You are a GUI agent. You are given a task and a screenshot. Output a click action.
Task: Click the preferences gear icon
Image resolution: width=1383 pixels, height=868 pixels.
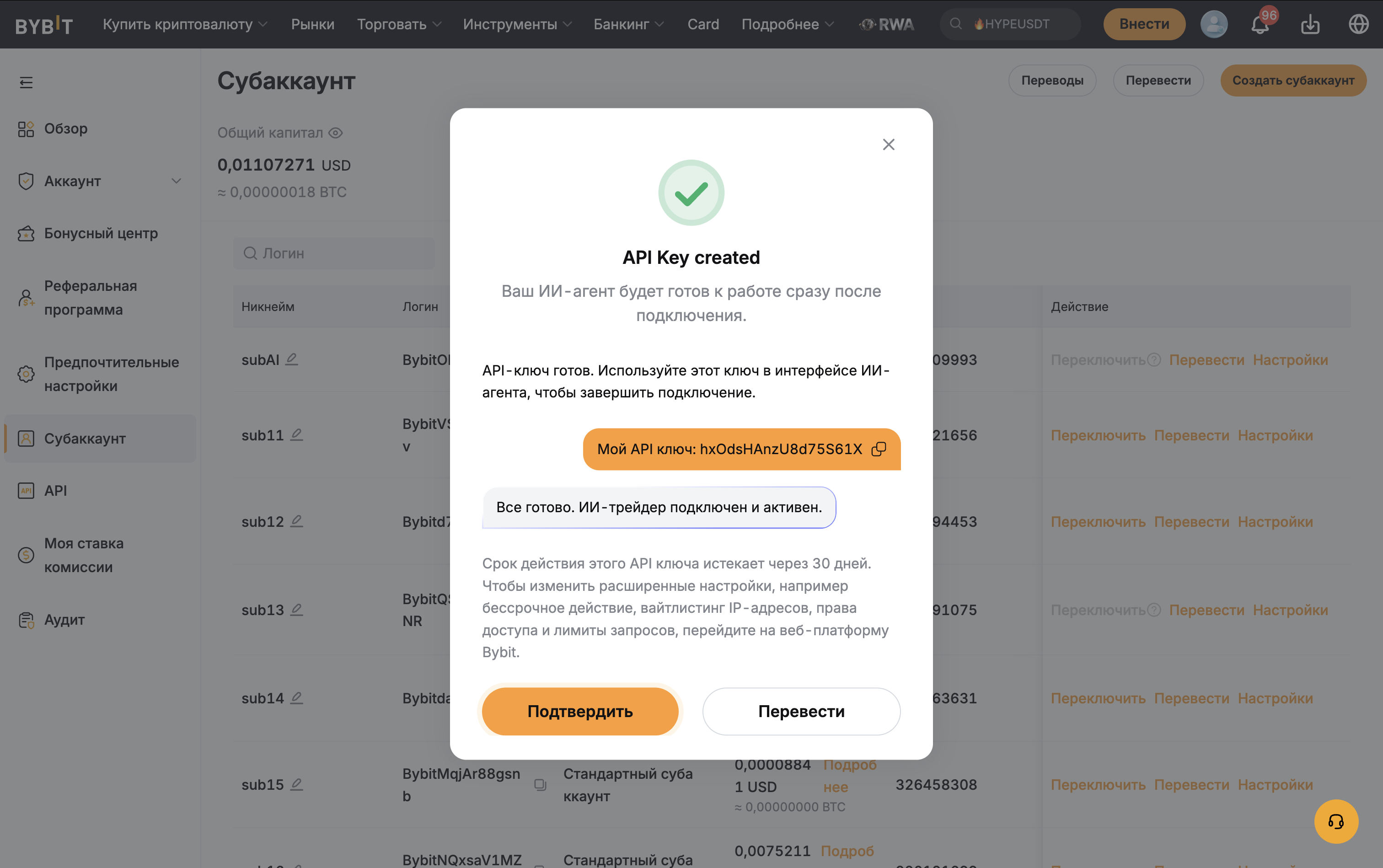(26, 374)
